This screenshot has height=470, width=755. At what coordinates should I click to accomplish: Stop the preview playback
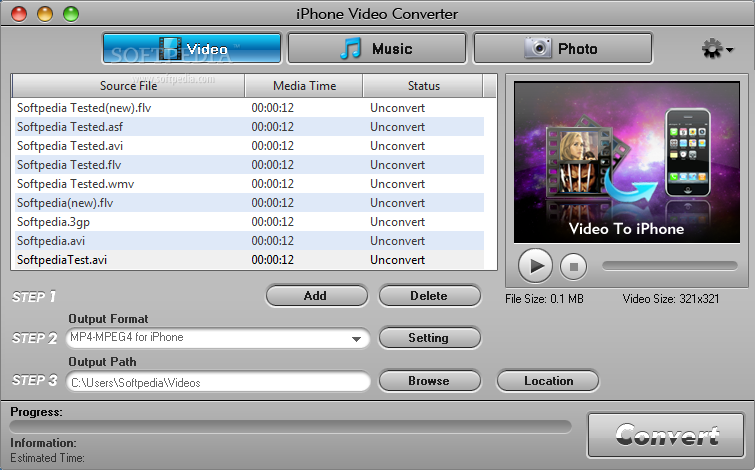[x=573, y=266]
